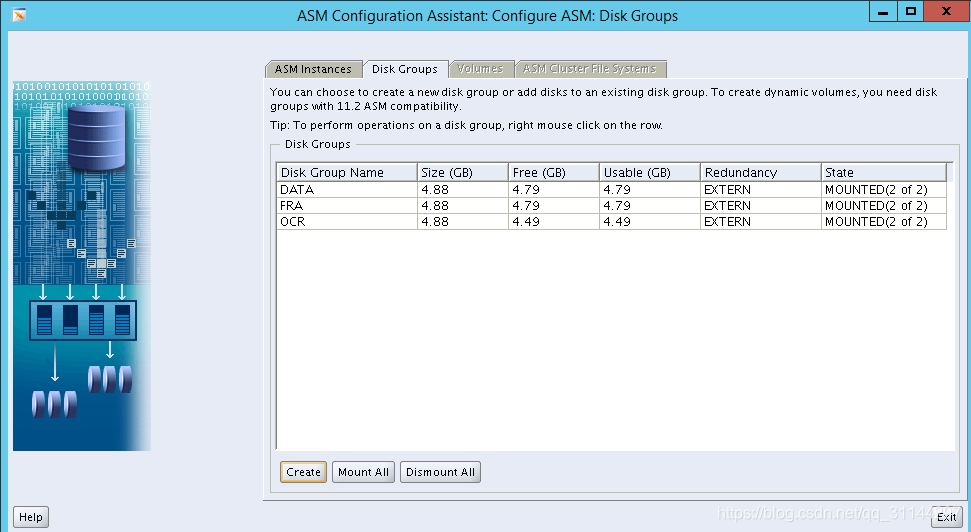
Task: Click the Mount All button
Action: 364,472
